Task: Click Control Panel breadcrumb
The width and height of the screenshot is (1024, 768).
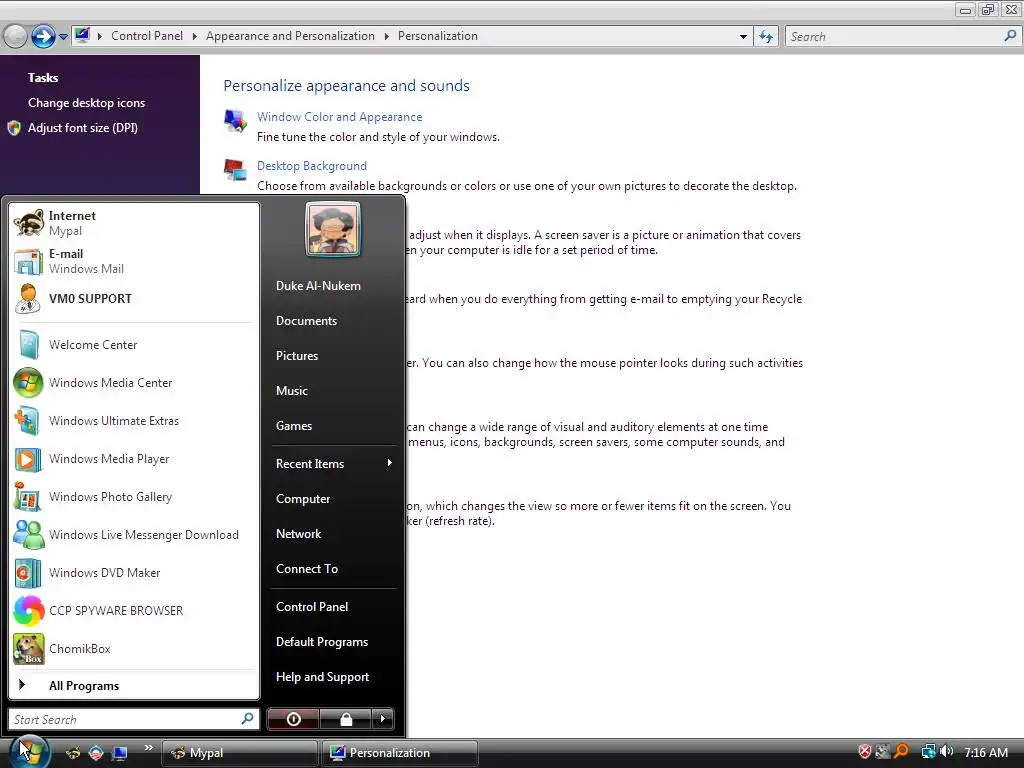Action: click(x=147, y=36)
